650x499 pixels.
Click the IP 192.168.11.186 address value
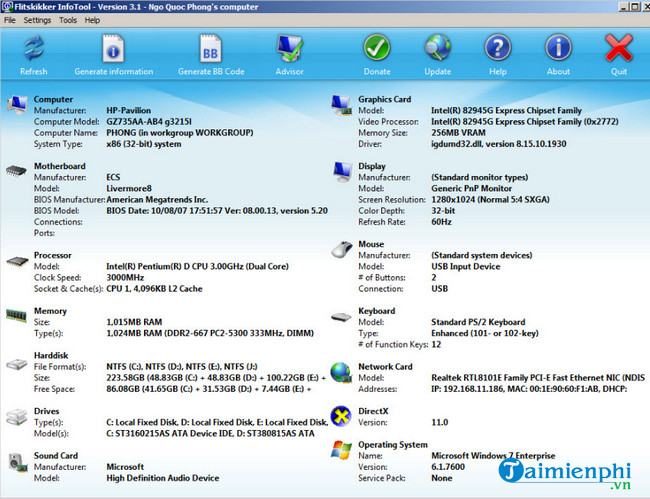tap(529, 389)
